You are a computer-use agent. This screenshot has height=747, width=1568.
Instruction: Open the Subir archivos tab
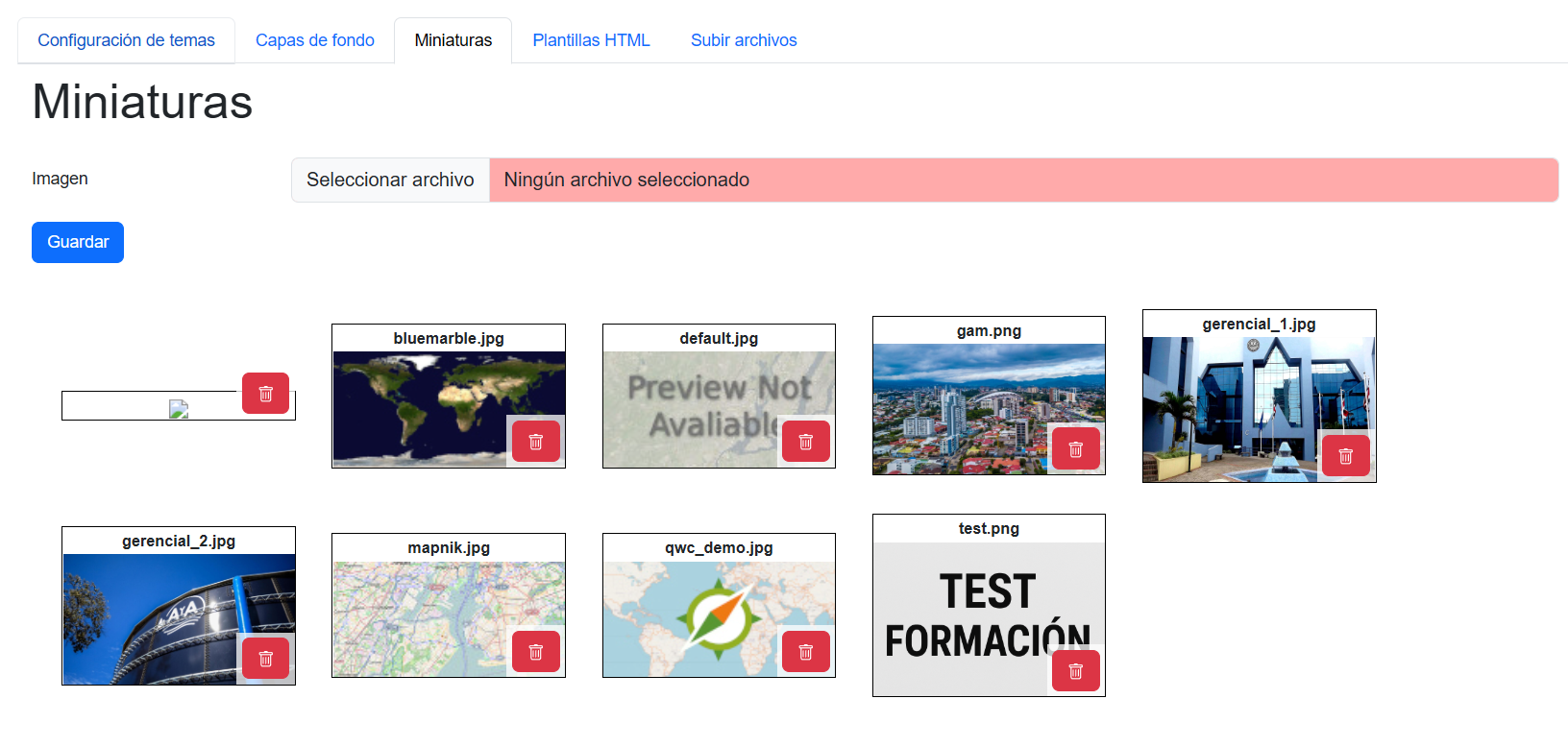point(744,40)
